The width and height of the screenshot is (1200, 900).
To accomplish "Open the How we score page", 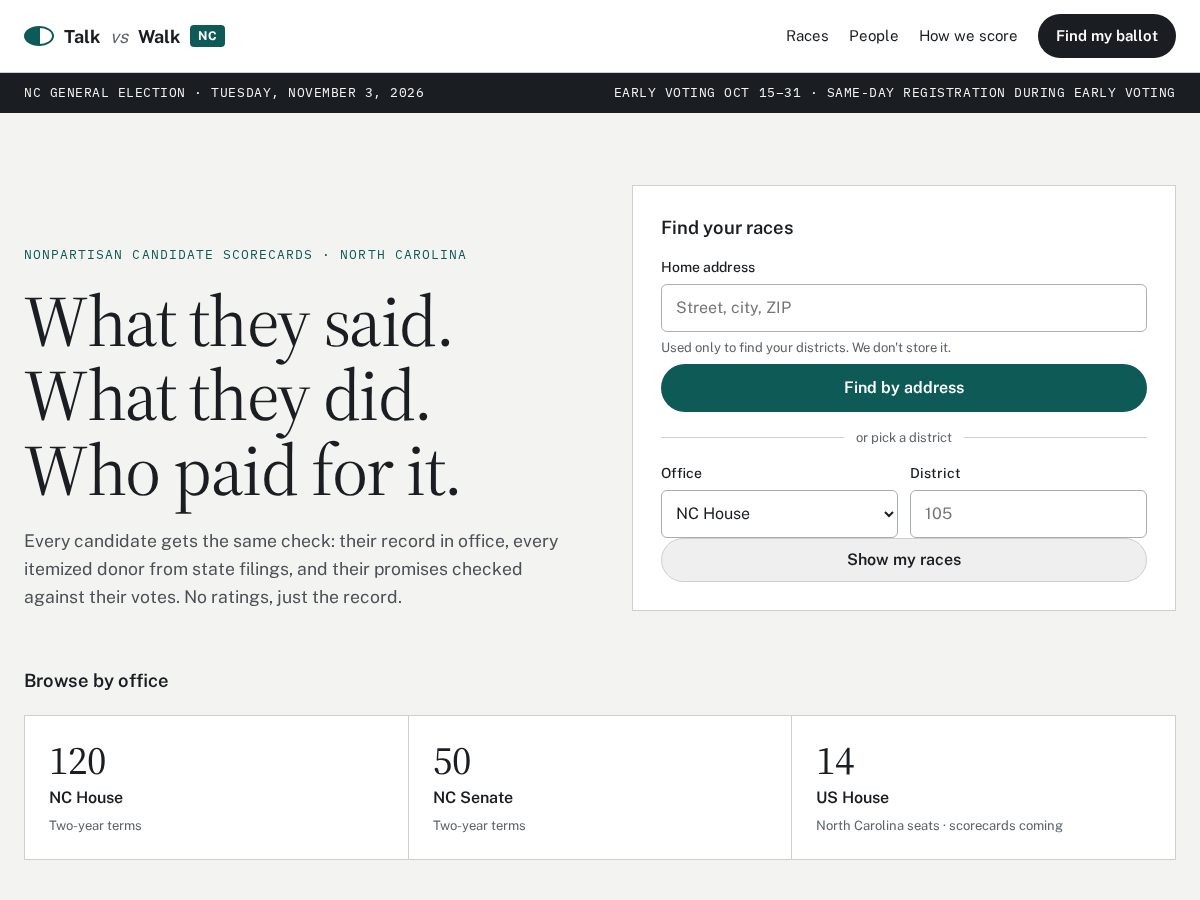I will pos(968,36).
